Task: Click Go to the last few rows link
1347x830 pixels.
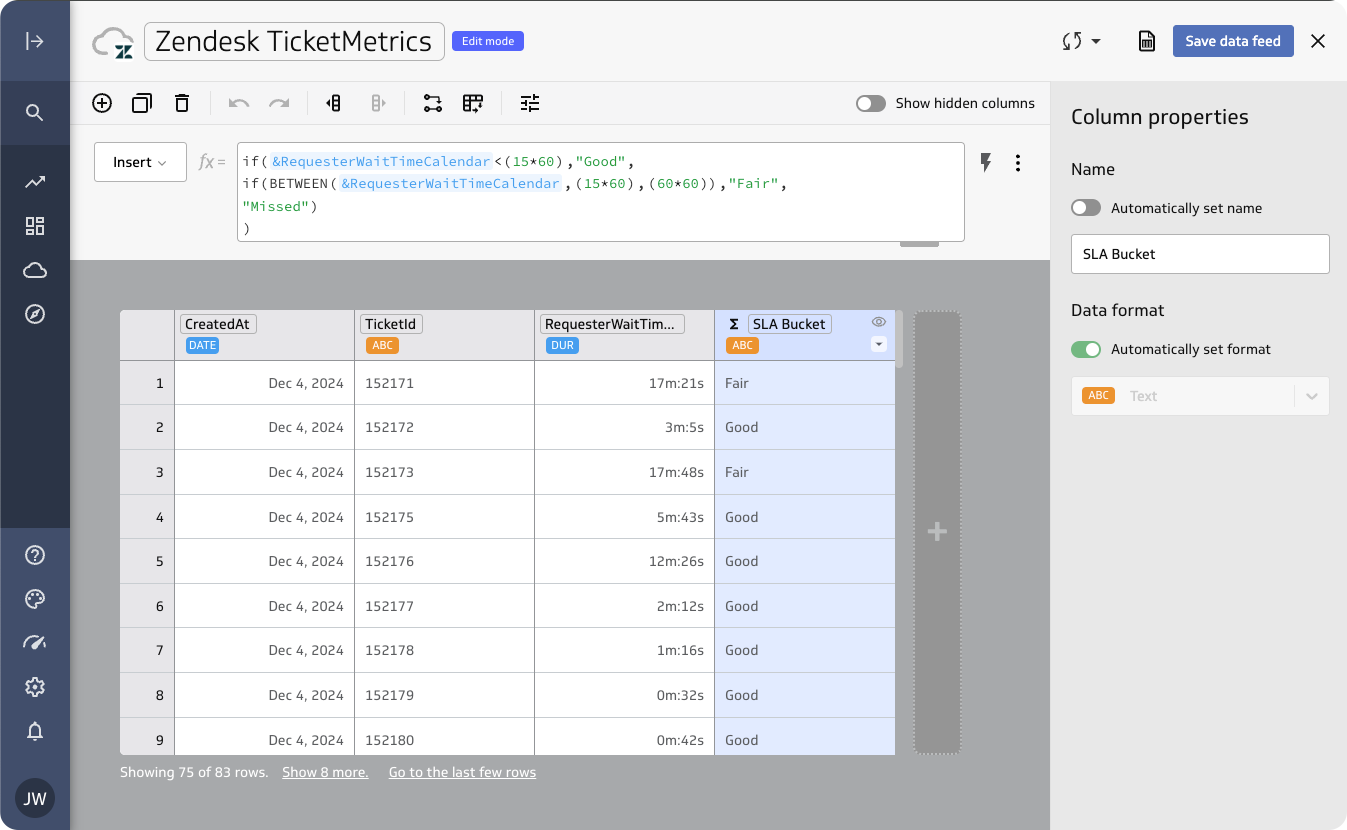Action: click(462, 772)
